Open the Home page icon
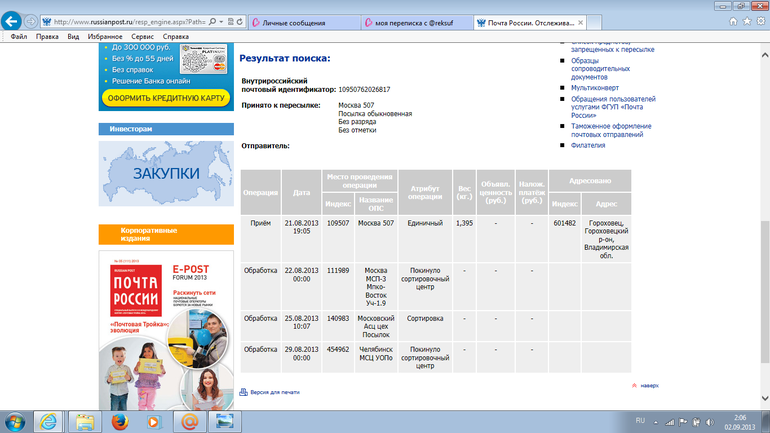Viewport: 770px width, 433px height. click(733, 22)
